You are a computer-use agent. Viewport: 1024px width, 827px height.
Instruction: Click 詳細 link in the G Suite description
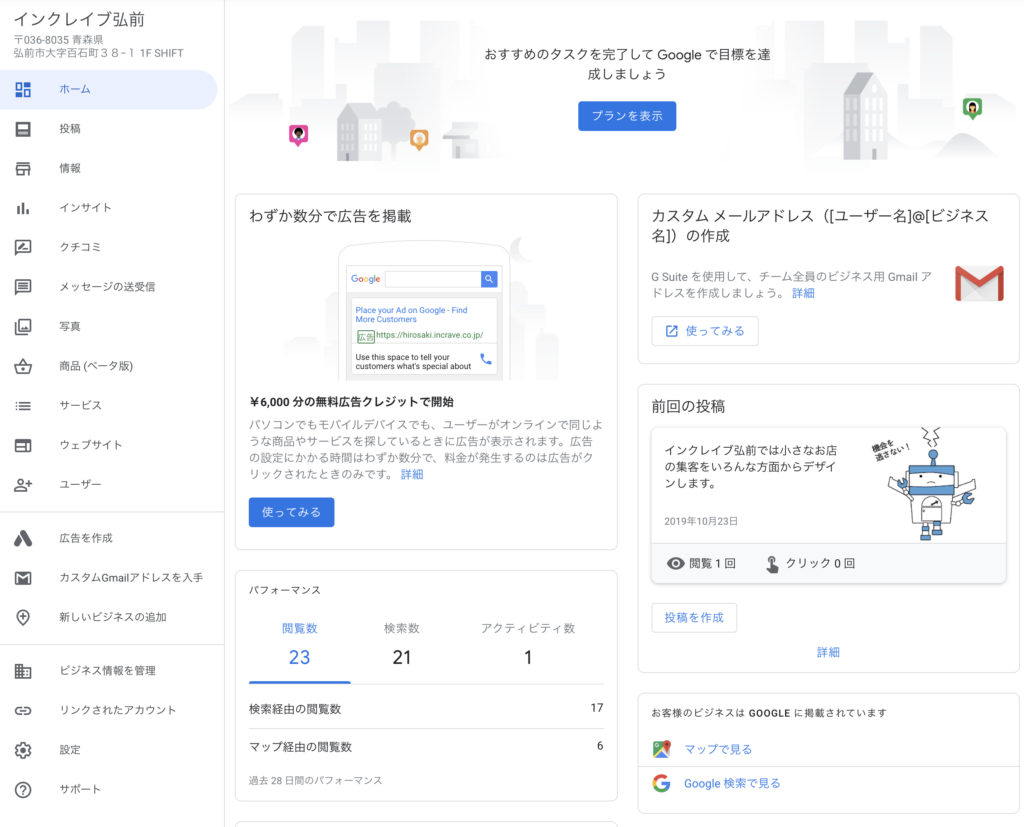coord(803,293)
